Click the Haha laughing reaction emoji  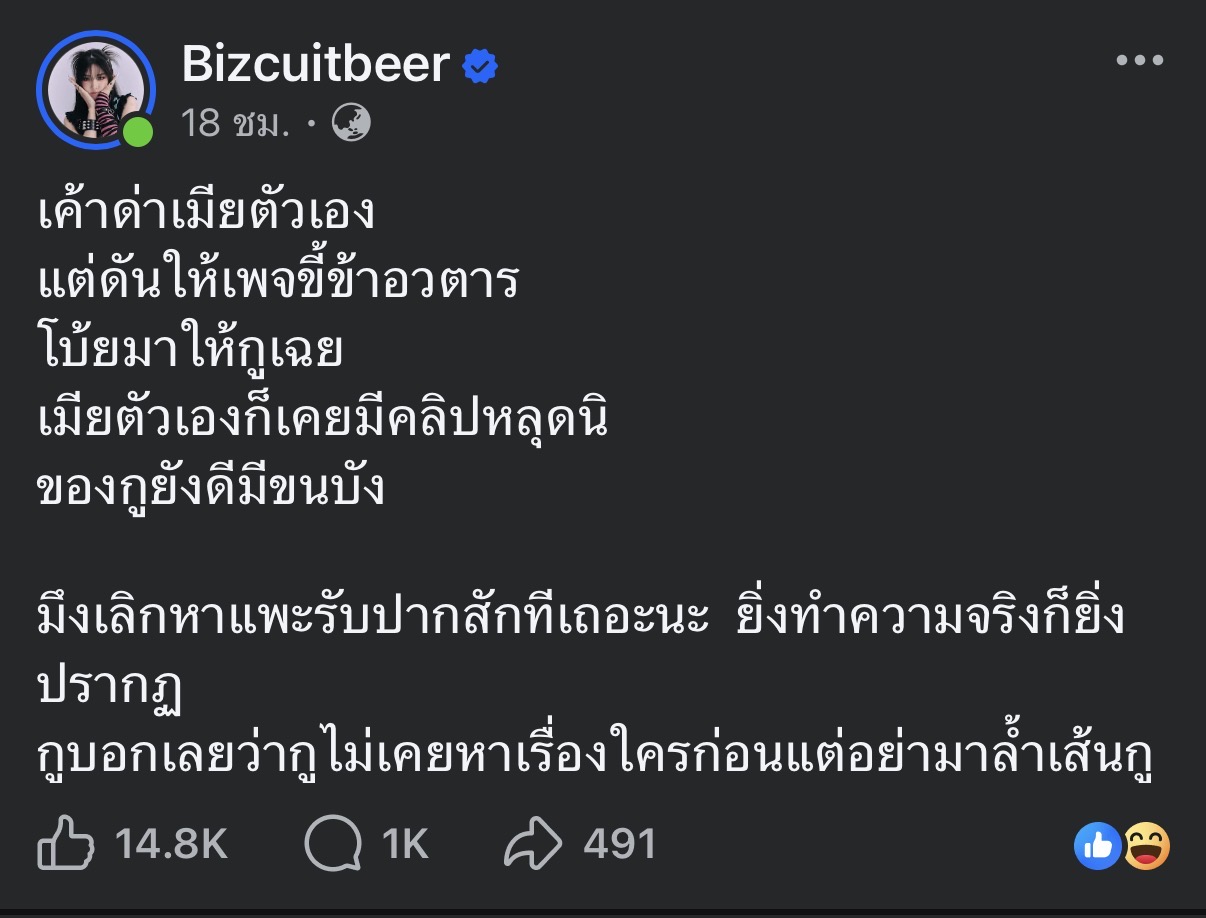pyautogui.click(x=1146, y=847)
